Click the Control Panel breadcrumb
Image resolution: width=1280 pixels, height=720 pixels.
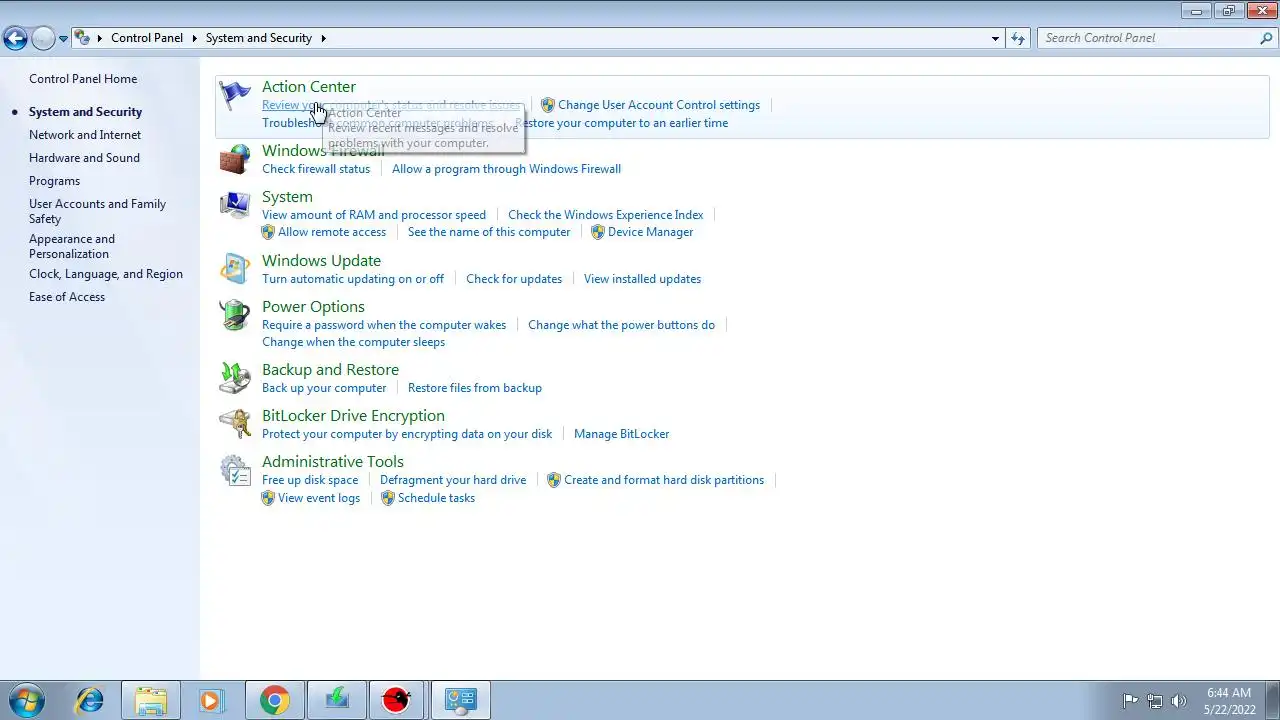pos(147,38)
